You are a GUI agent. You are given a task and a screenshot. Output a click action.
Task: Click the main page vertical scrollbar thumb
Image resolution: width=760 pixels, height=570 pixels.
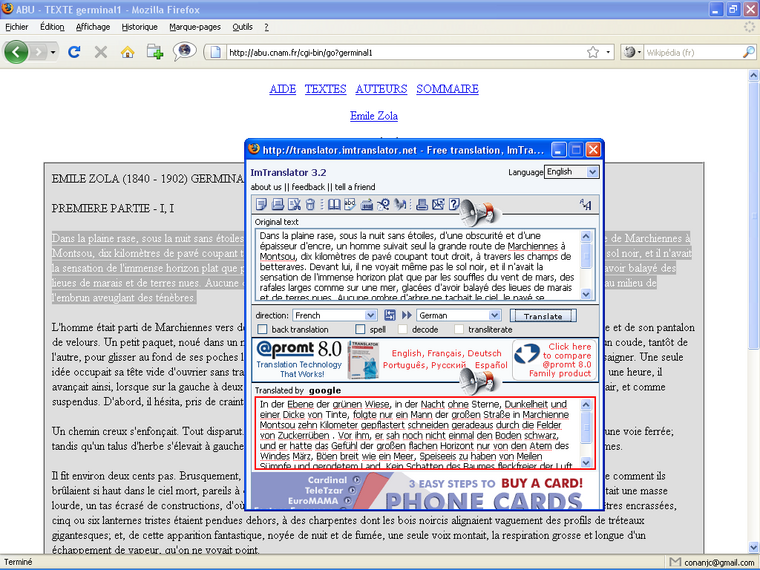pos(754,215)
